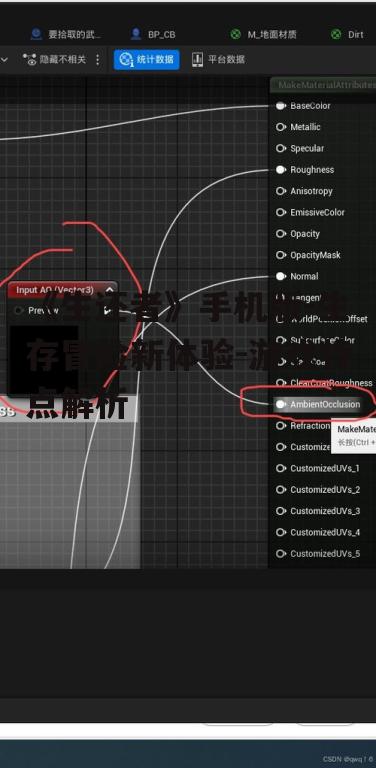Click the Metallic input pin
The image size is (376, 768).
[281, 127]
